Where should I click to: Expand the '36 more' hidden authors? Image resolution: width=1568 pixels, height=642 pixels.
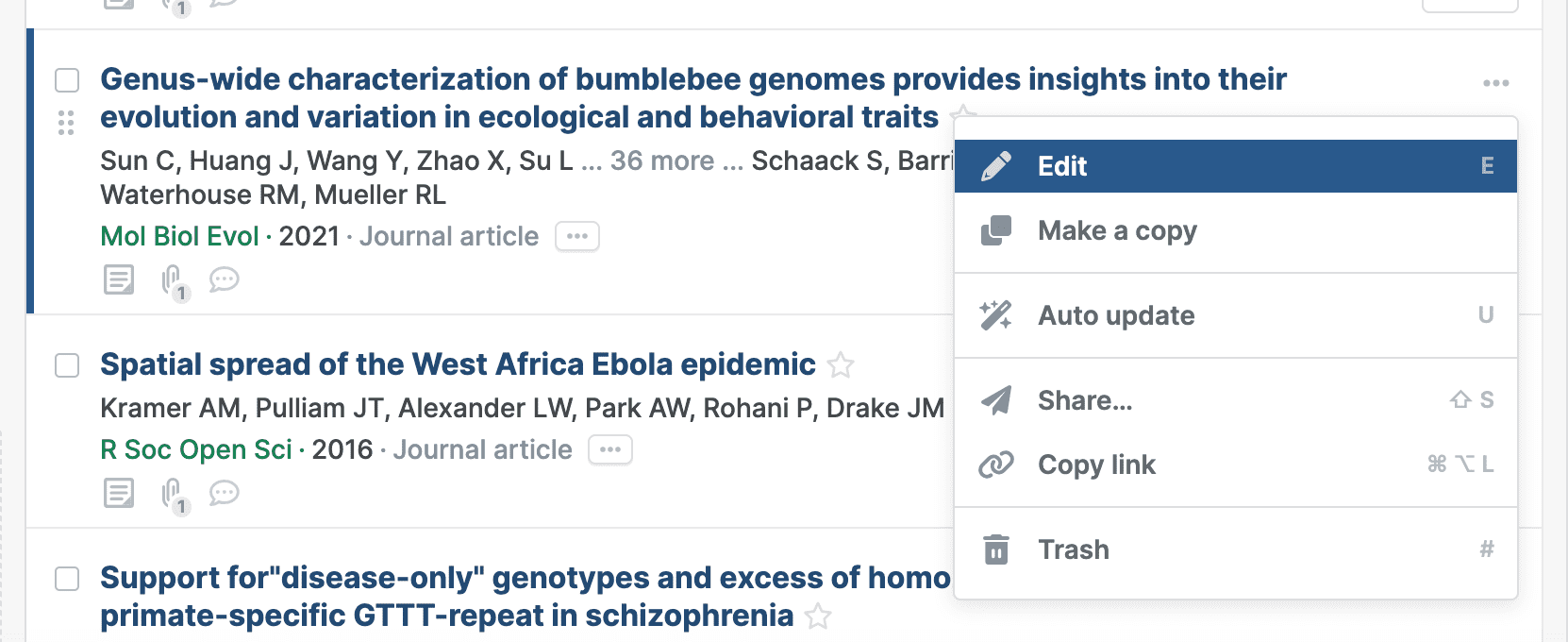(662, 160)
